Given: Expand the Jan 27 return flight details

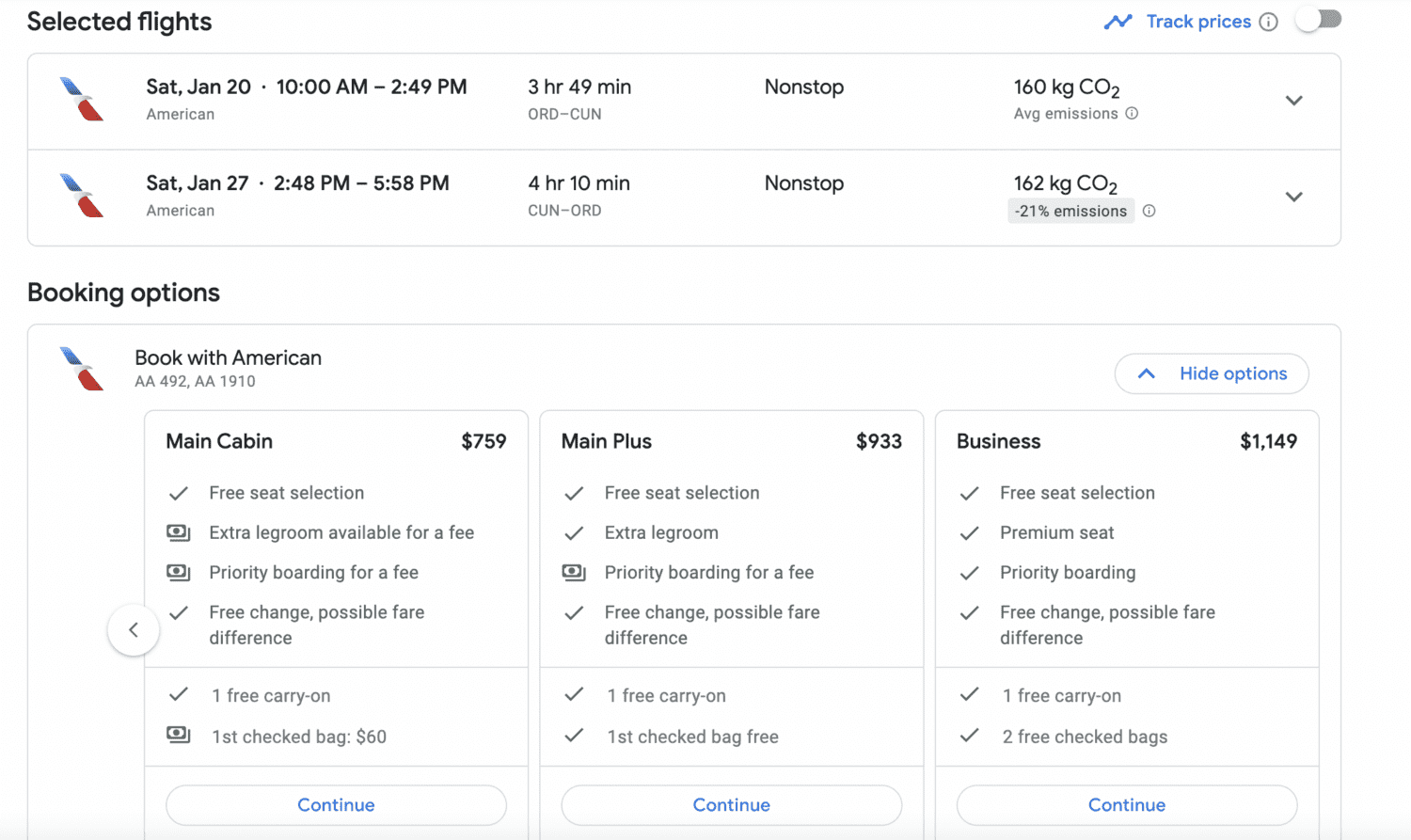Looking at the screenshot, I should [1294, 197].
